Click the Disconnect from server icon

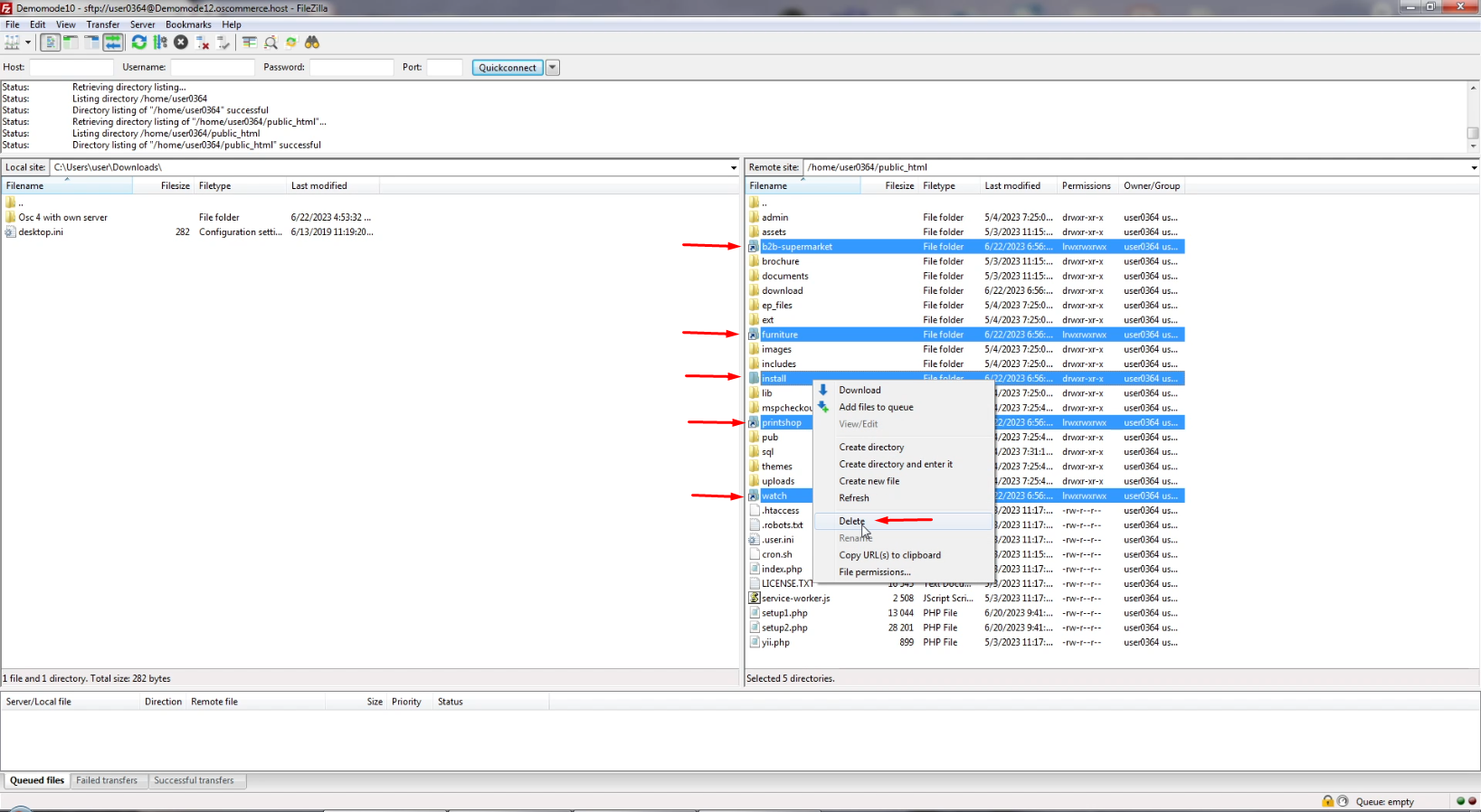coord(203,42)
